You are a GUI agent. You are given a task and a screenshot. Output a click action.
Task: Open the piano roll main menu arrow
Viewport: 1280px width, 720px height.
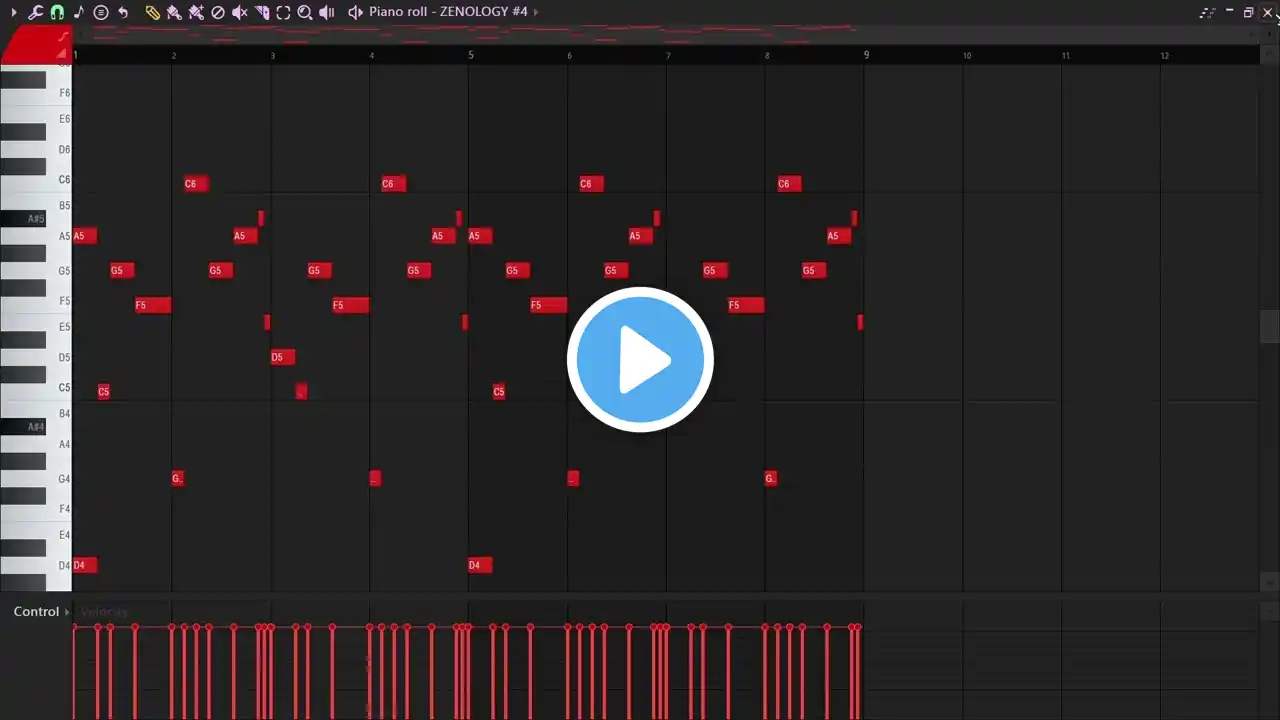click(x=14, y=12)
